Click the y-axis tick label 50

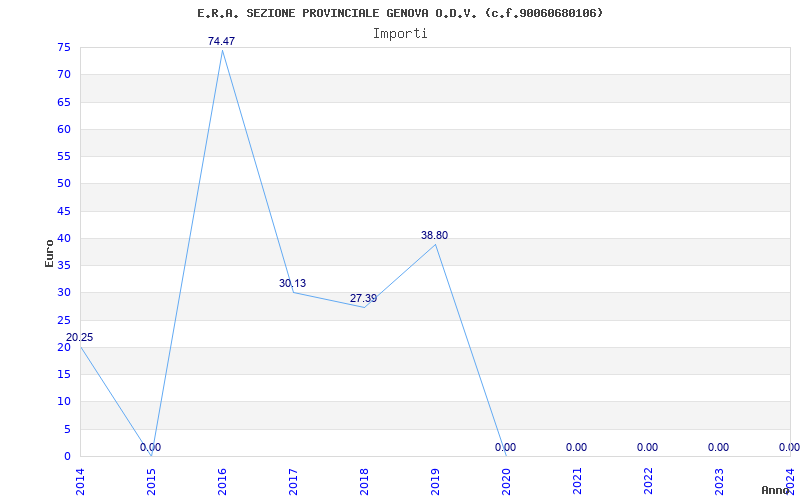64,184
